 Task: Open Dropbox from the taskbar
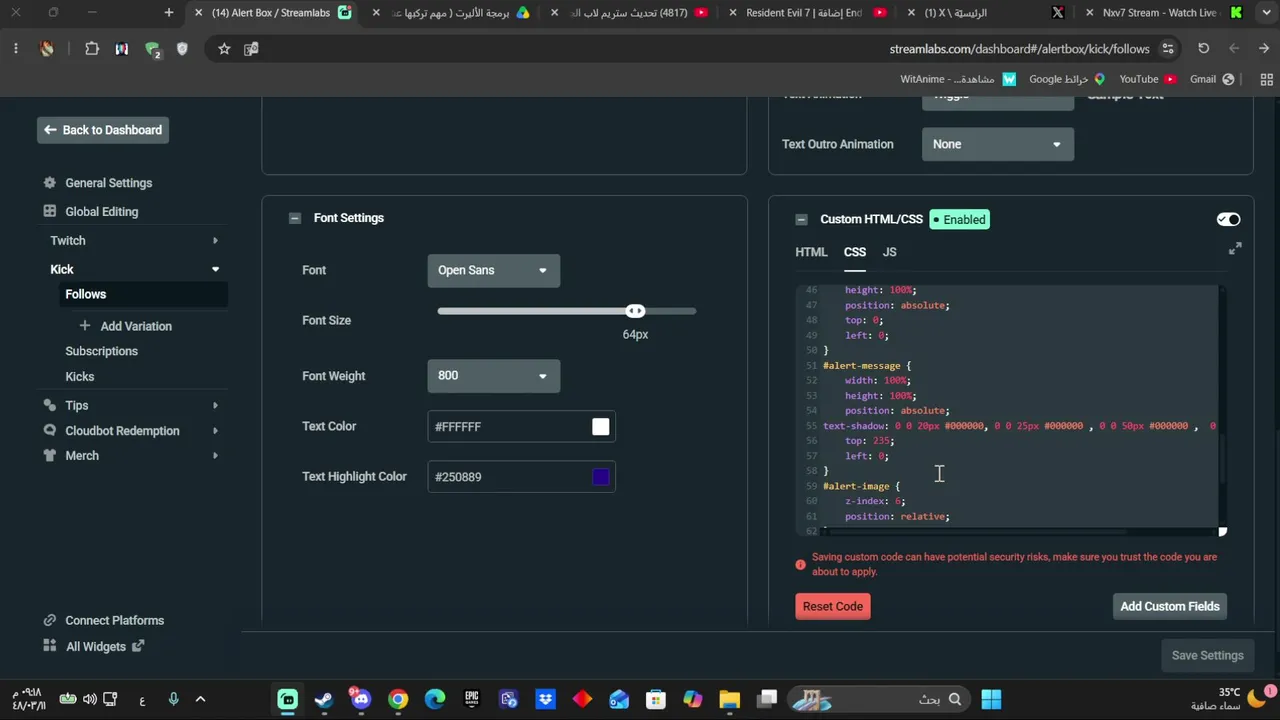(x=545, y=699)
